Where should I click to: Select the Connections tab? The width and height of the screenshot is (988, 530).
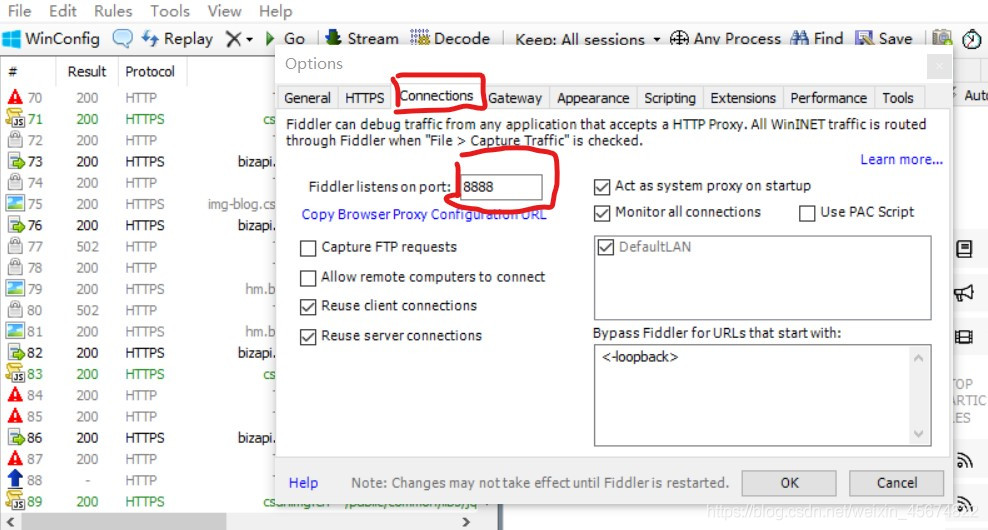click(436, 96)
